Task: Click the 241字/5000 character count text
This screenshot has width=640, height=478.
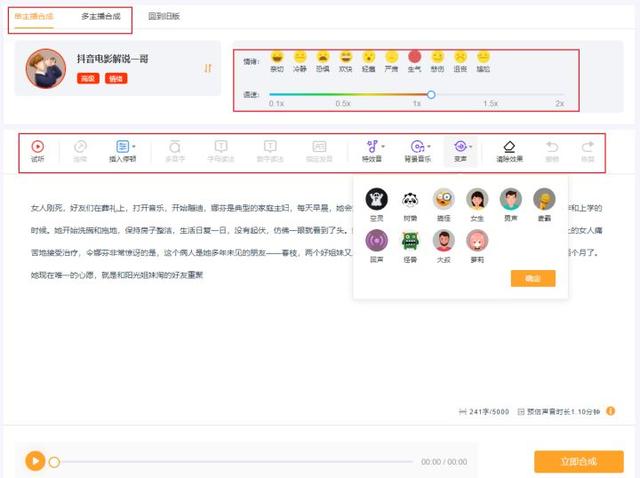Action: (x=489, y=412)
